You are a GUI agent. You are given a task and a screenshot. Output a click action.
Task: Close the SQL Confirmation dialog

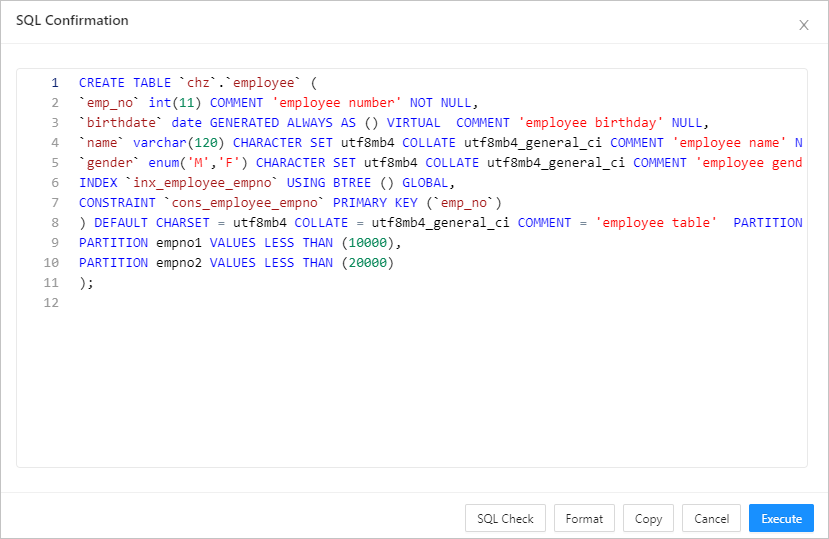pyautogui.click(x=803, y=25)
